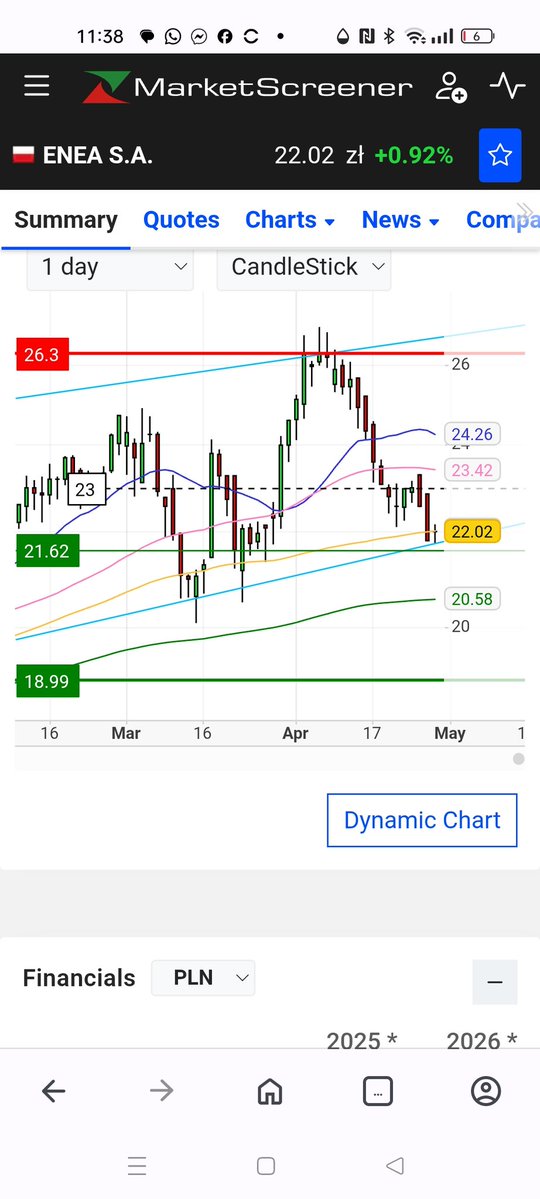Screen dimensions: 540x1199
Task: Select the 21.62 green support label
Action: click(x=47, y=551)
